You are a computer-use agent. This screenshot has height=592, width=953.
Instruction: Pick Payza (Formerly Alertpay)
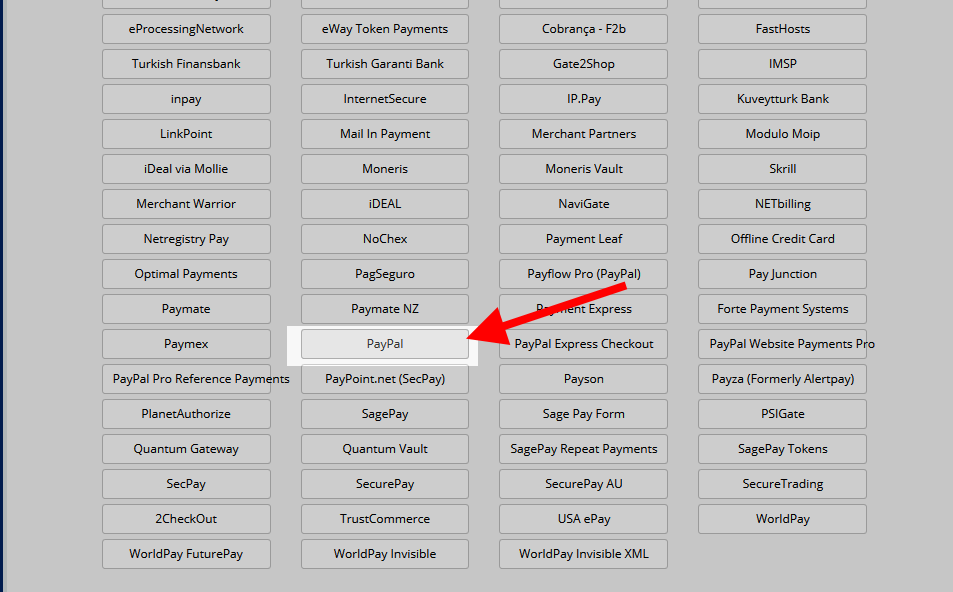click(782, 379)
